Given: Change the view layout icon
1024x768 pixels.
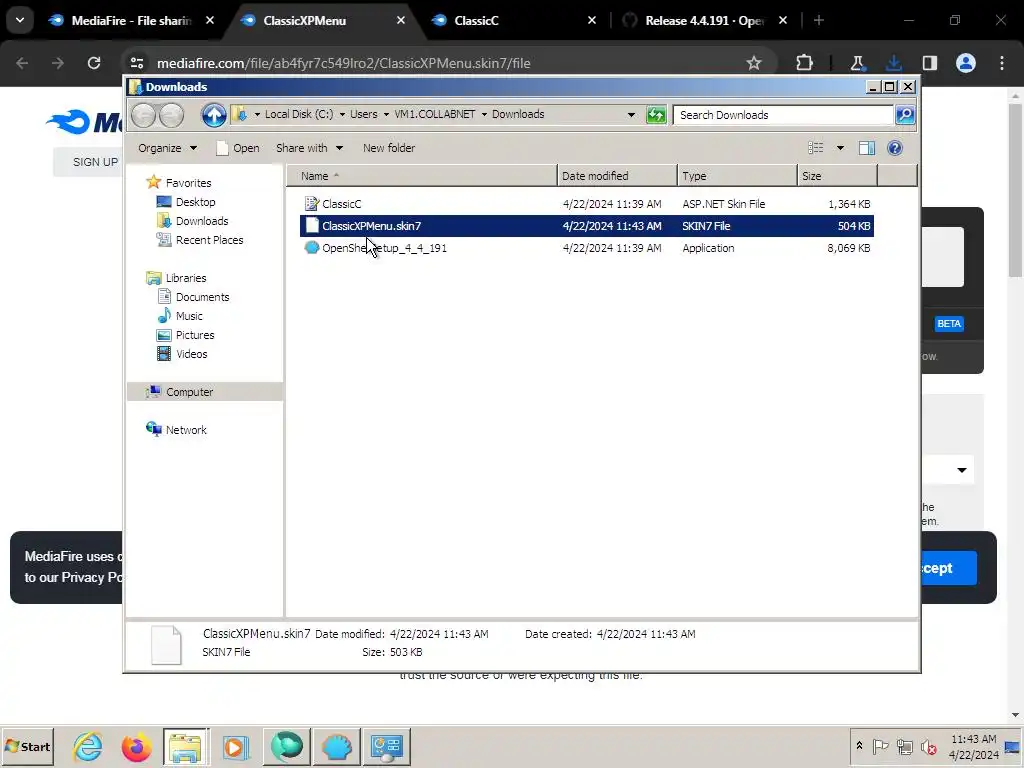Looking at the screenshot, I should point(816,148).
